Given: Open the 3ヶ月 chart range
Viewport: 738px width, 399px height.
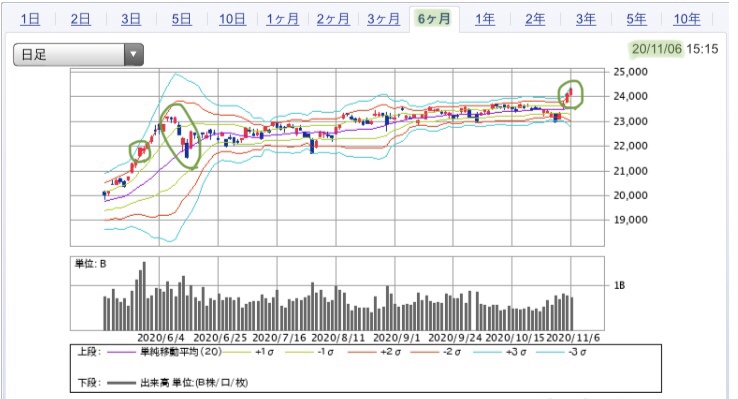Looking at the screenshot, I should 384,19.
